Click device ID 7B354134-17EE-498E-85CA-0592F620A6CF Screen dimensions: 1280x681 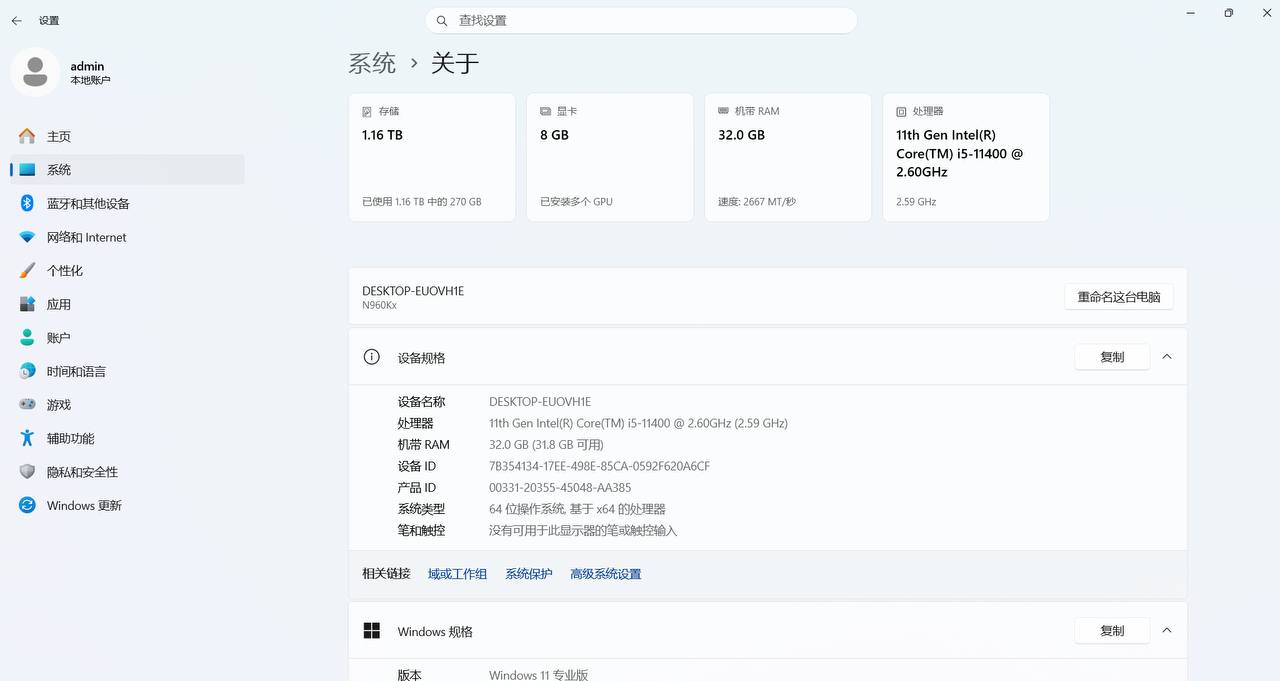pos(599,466)
